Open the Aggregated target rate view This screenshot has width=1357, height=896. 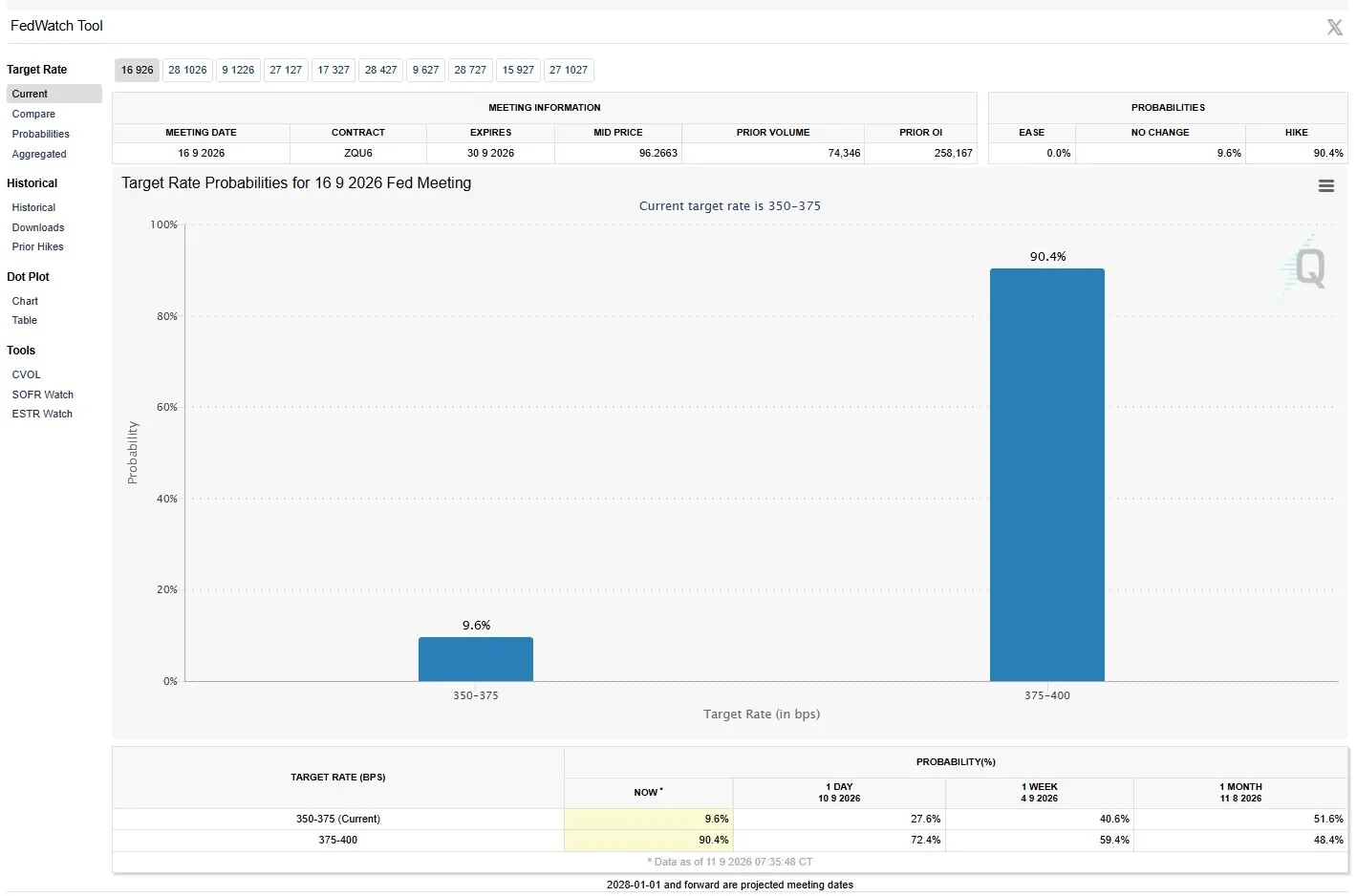click(x=39, y=154)
